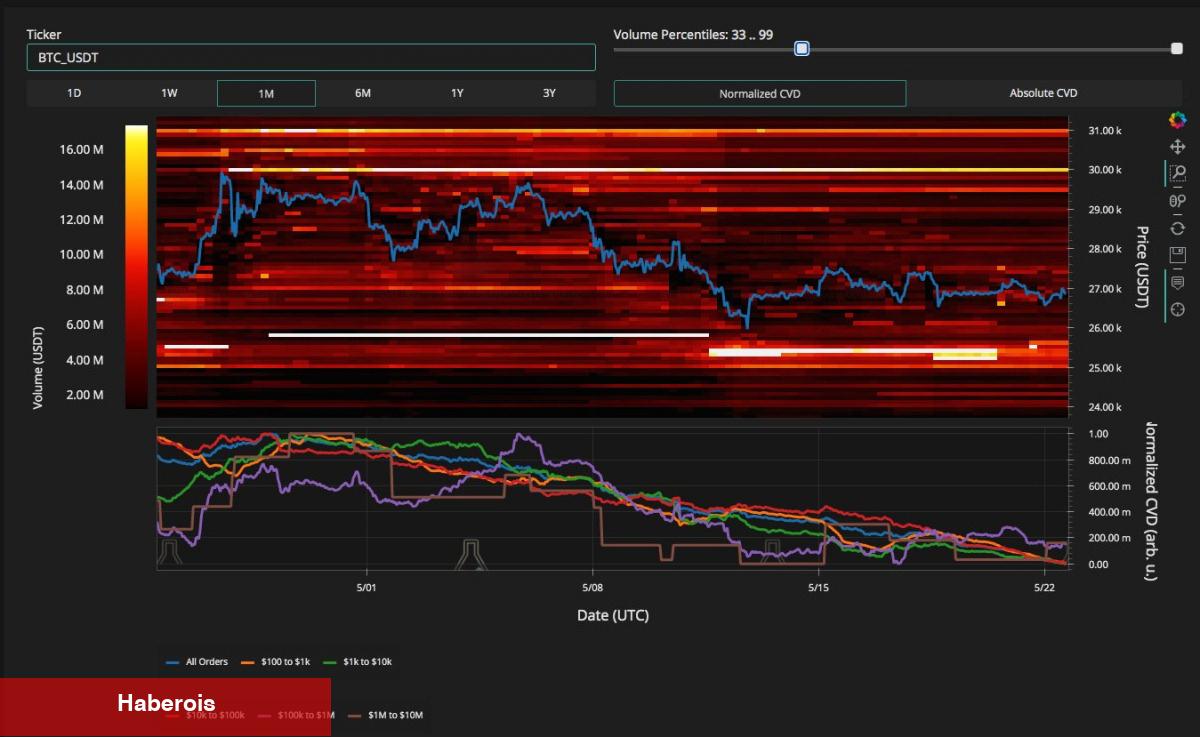Click the 5/08 date axis label
Image resolution: width=1200 pixels, height=737 pixels.
[592, 587]
